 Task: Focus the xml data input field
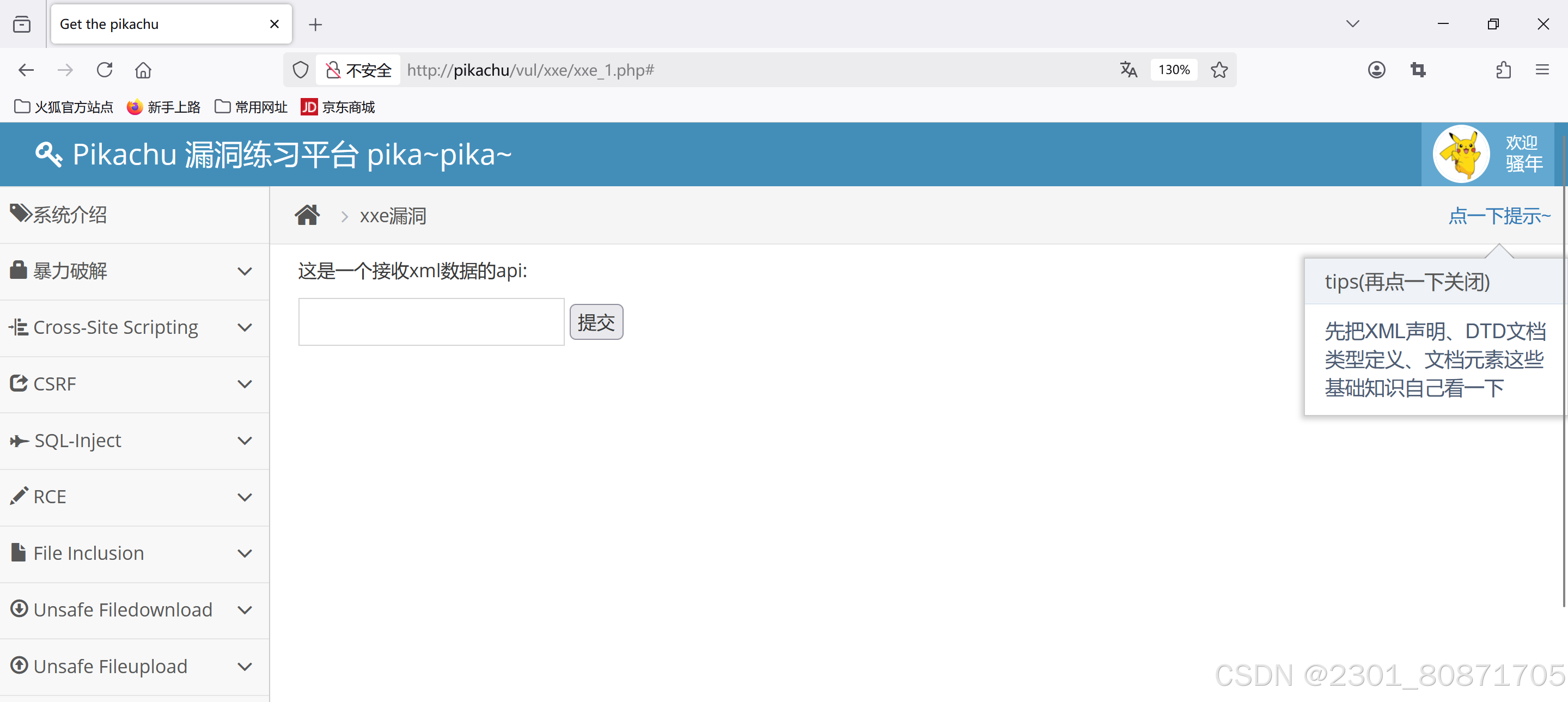(x=431, y=322)
